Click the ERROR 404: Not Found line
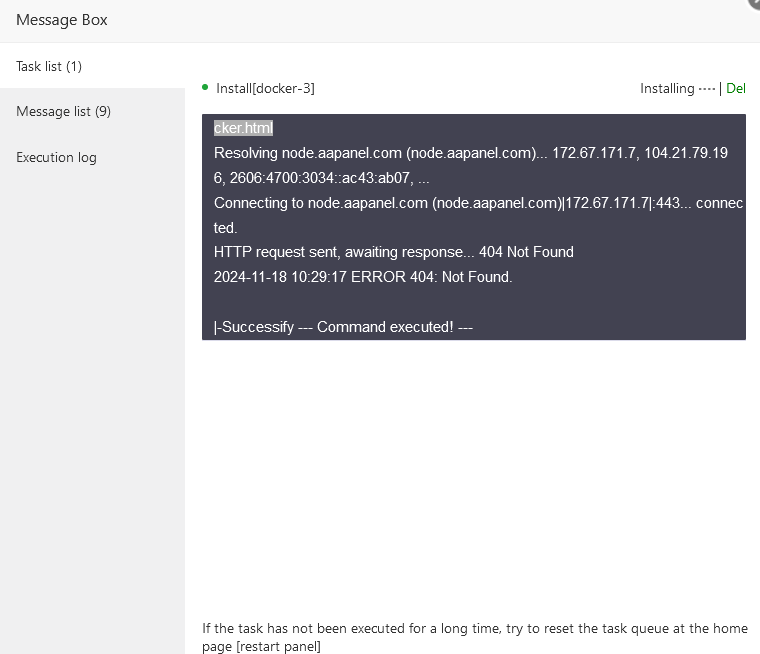The image size is (760, 654). 363,277
